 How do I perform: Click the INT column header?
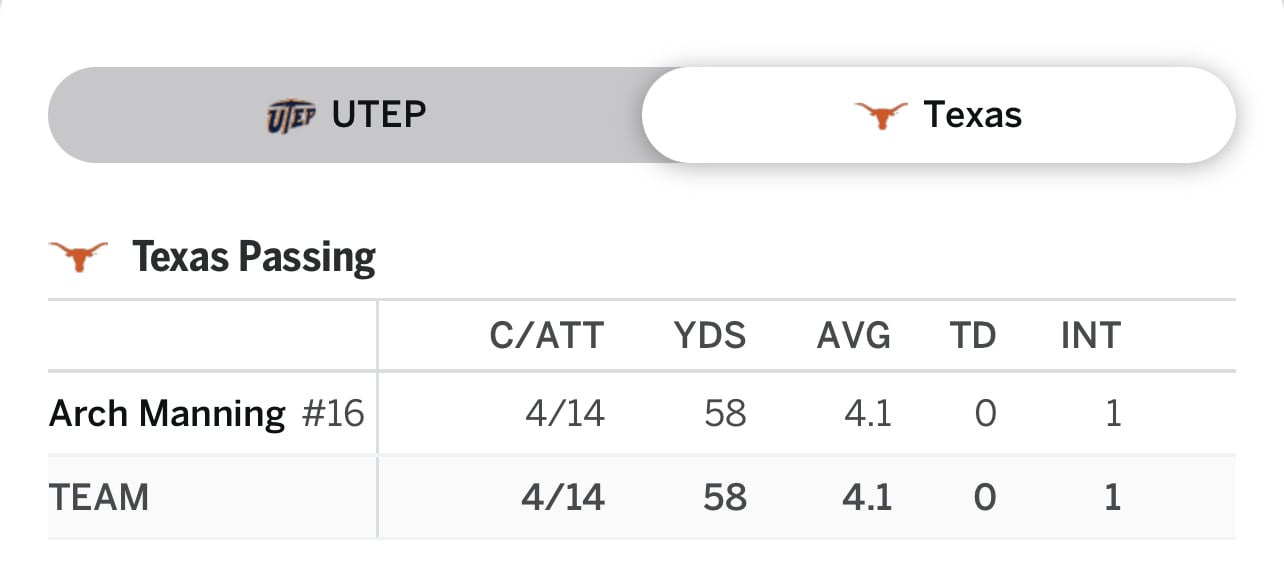tap(1090, 336)
